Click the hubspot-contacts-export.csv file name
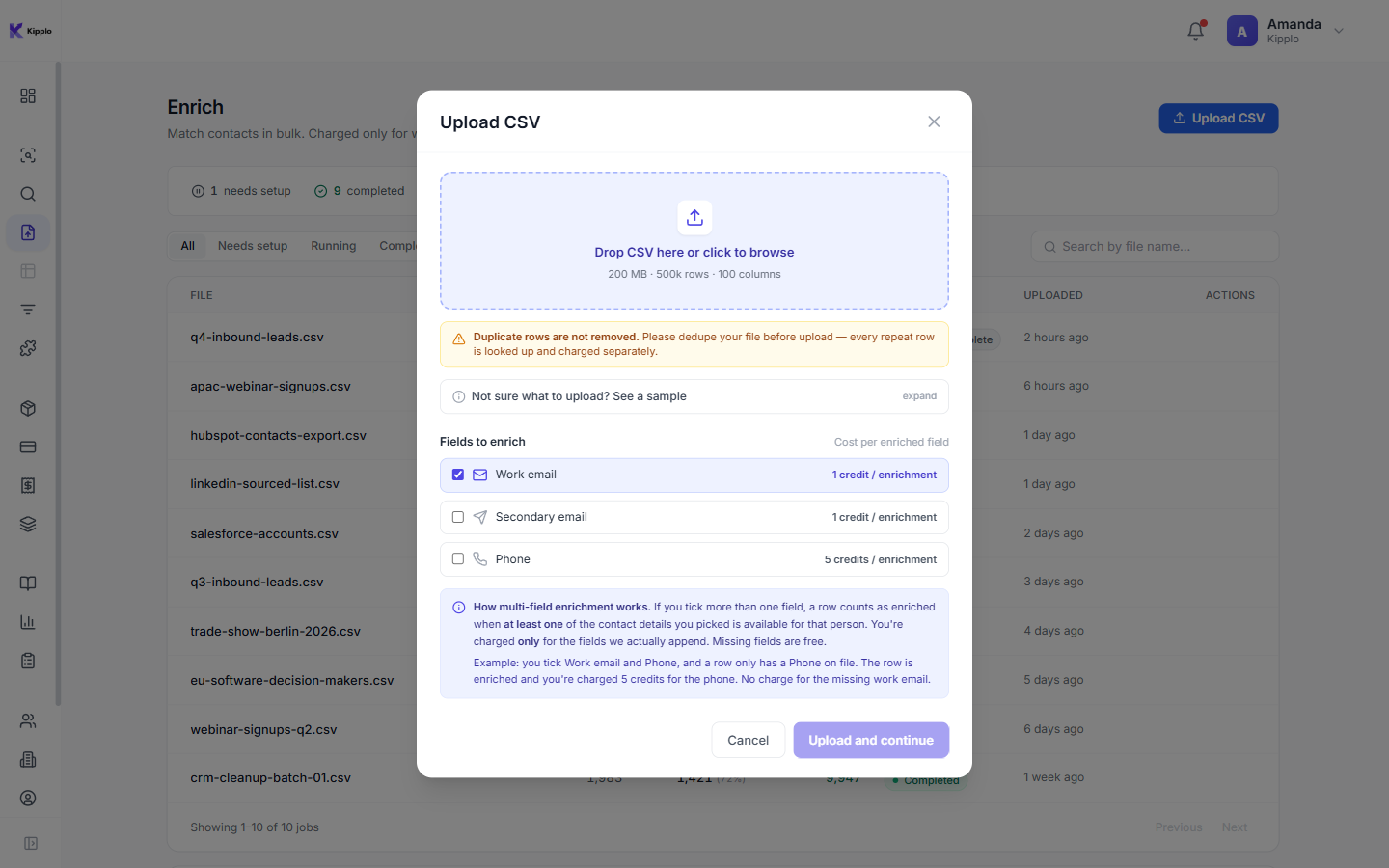This screenshot has height=868, width=1389. tap(278, 435)
